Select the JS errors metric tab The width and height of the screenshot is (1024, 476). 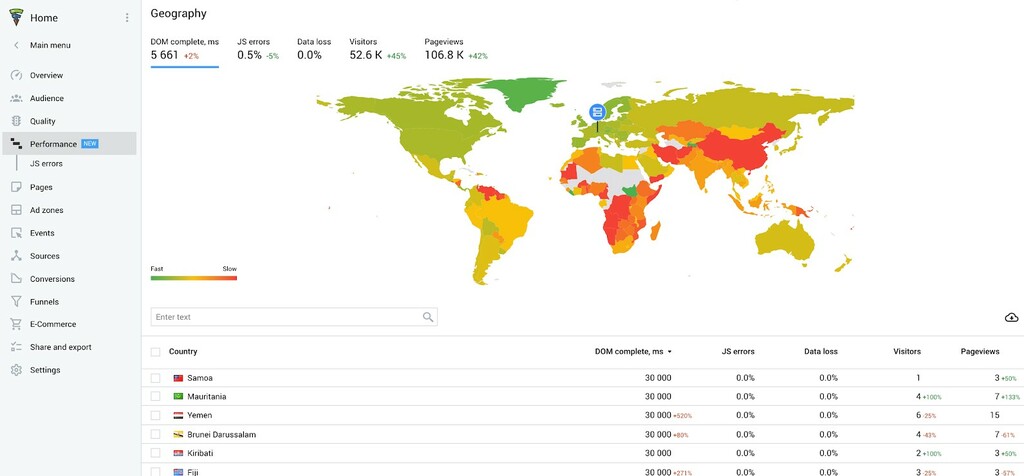click(258, 49)
